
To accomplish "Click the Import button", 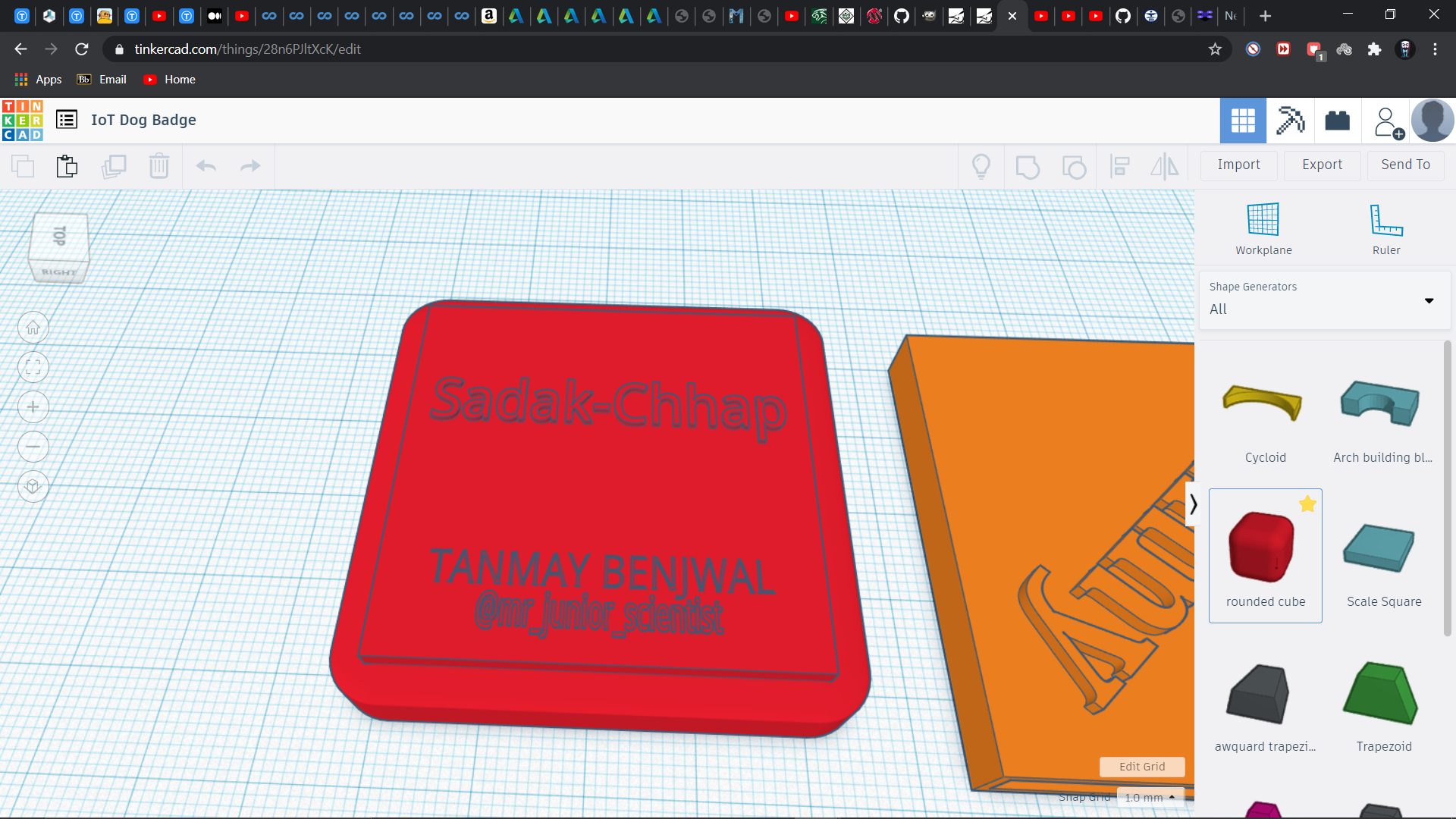I will click(1238, 165).
